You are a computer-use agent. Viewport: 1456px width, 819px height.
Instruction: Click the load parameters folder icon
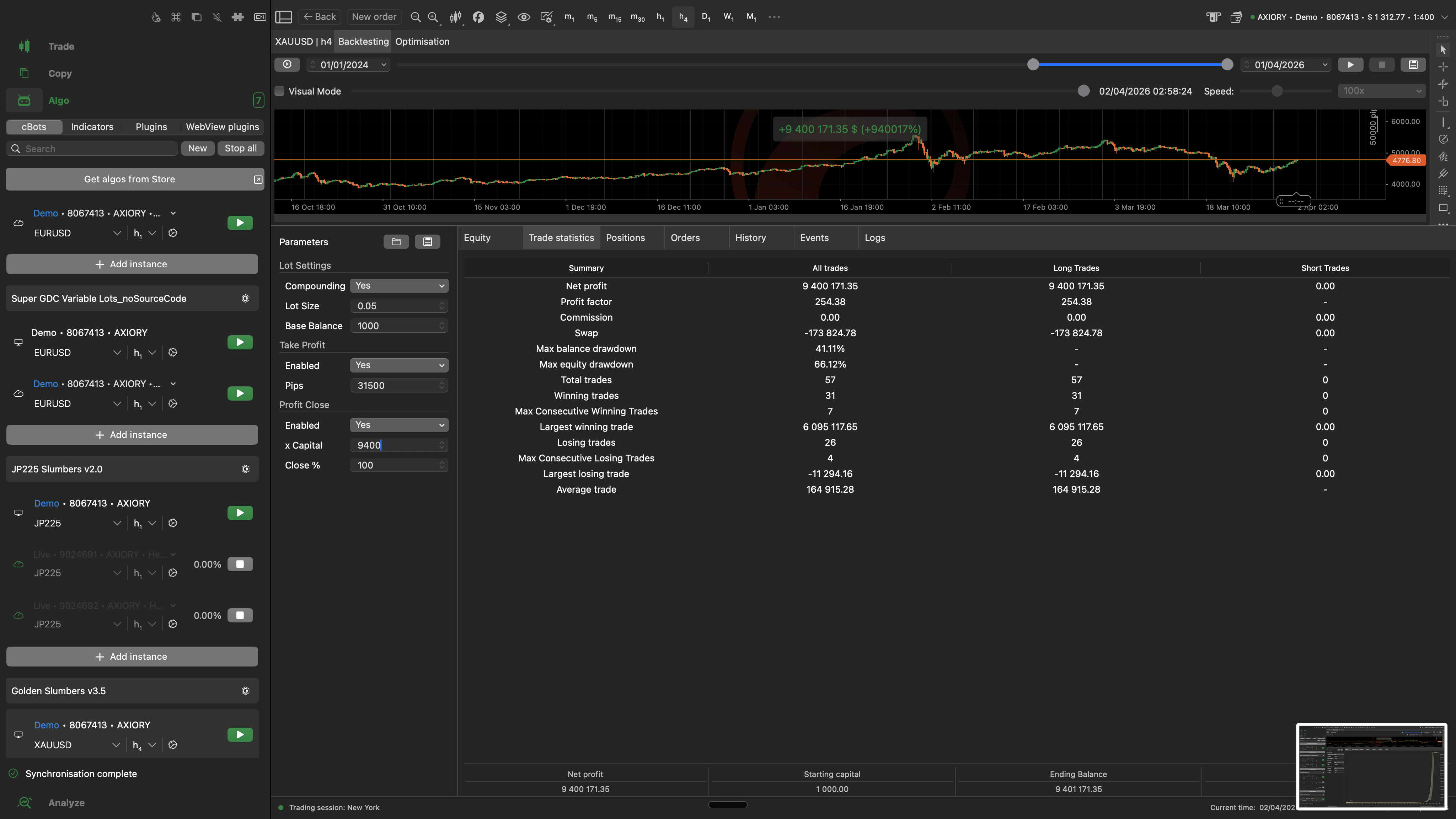coord(396,242)
